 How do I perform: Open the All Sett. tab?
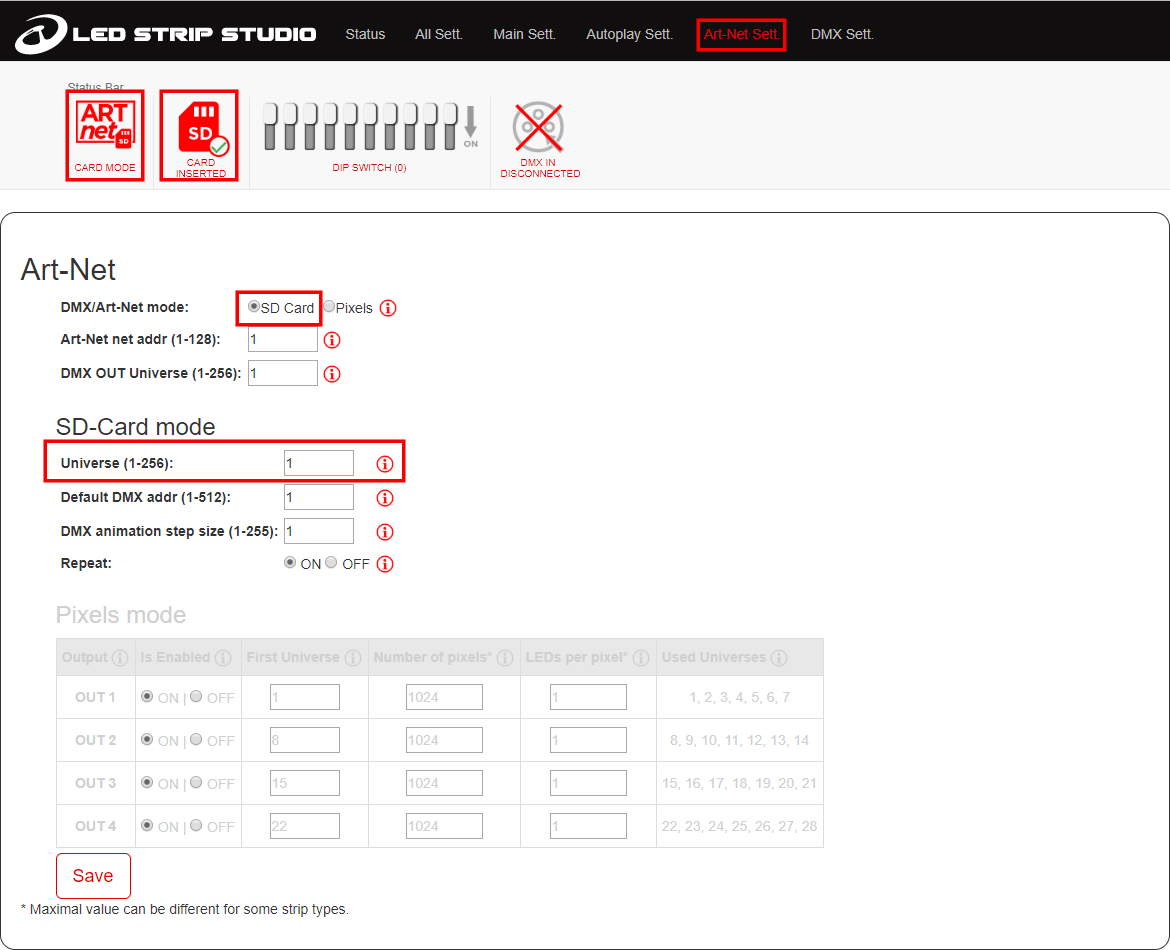coord(439,34)
